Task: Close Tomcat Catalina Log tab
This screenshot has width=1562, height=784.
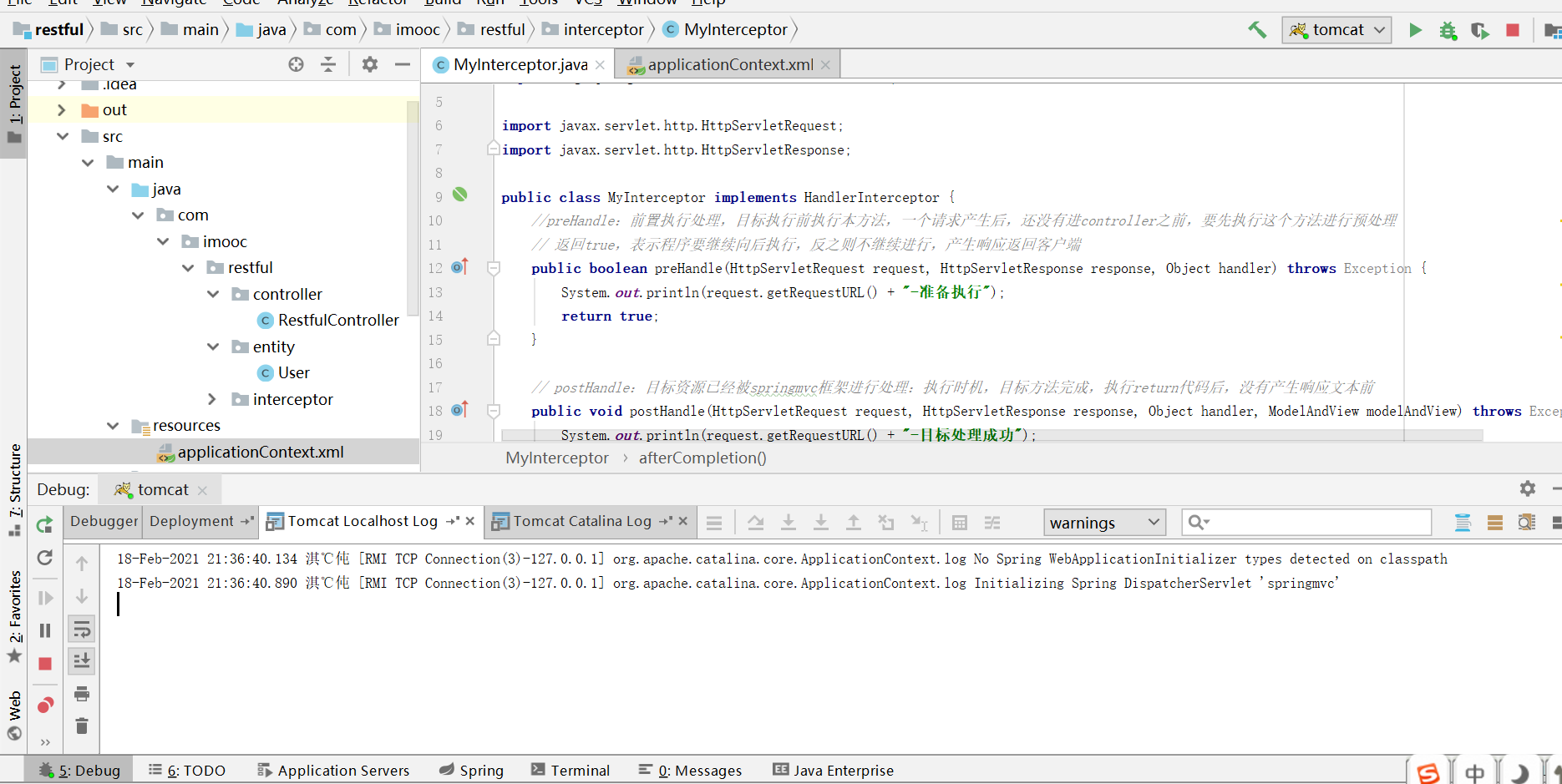Action: (x=683, y=521)
